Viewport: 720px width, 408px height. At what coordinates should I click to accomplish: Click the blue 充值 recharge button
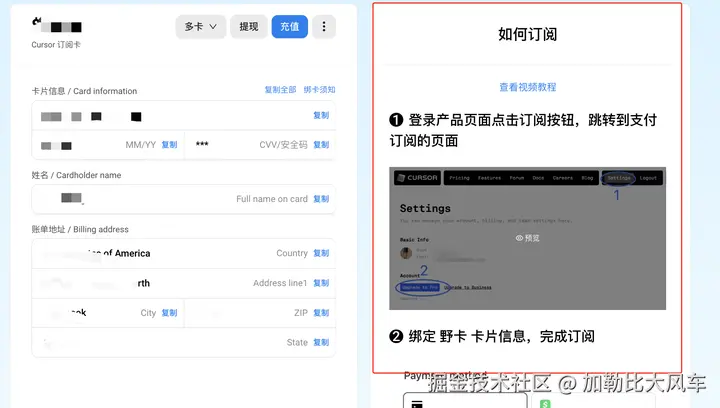[x=290, y=27]
